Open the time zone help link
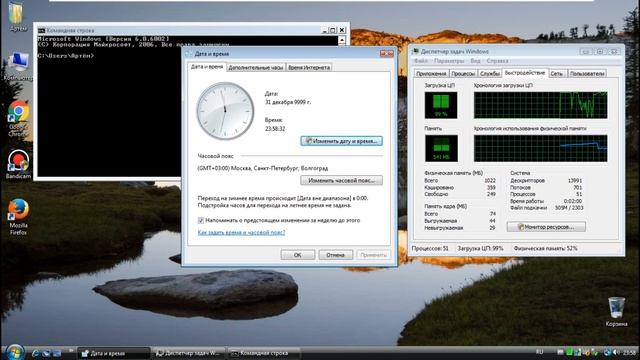This screenshot has width=640, height=360. [x=241, y=232]
